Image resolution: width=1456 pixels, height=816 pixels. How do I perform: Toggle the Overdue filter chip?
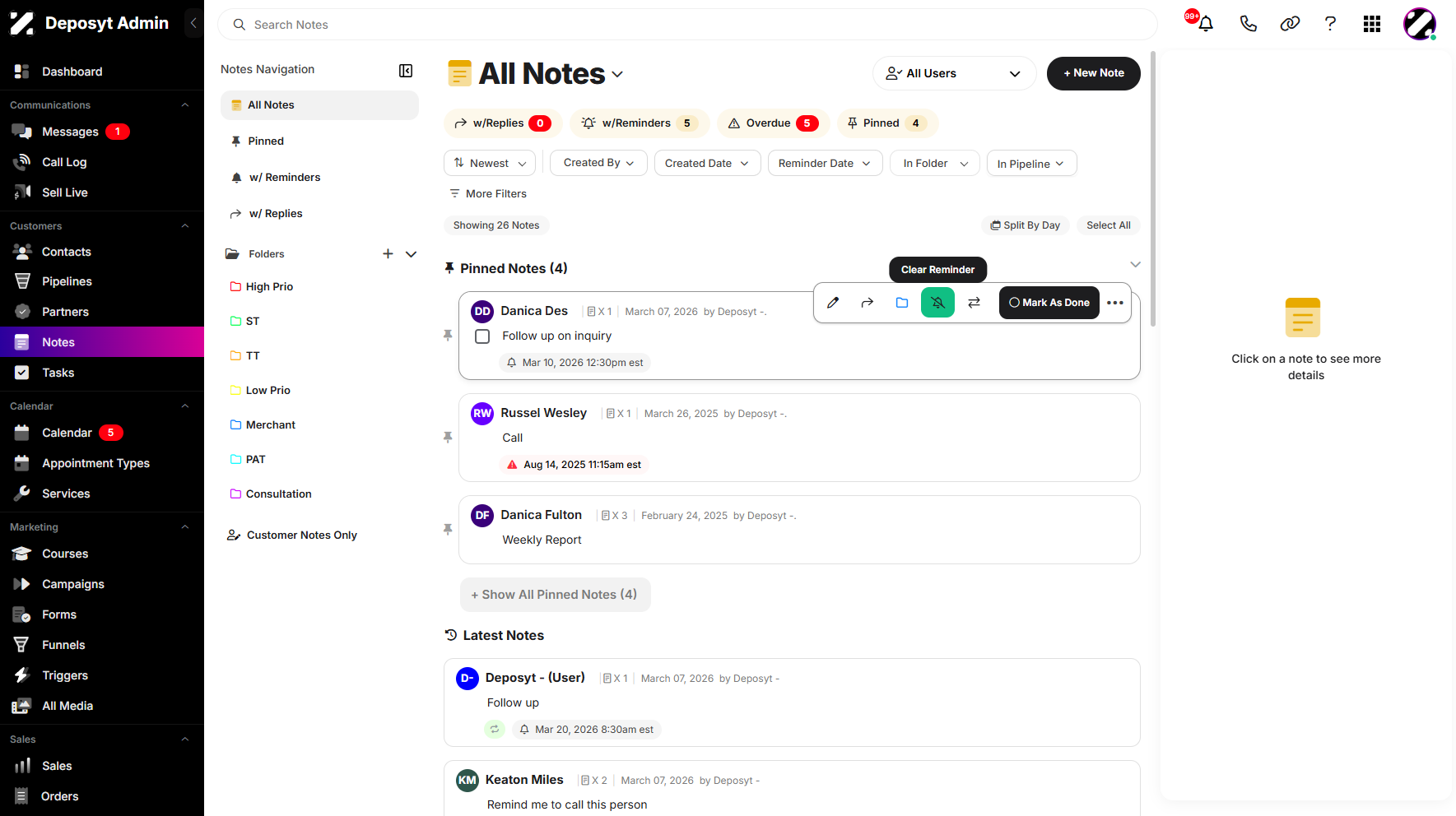[773, 123]
